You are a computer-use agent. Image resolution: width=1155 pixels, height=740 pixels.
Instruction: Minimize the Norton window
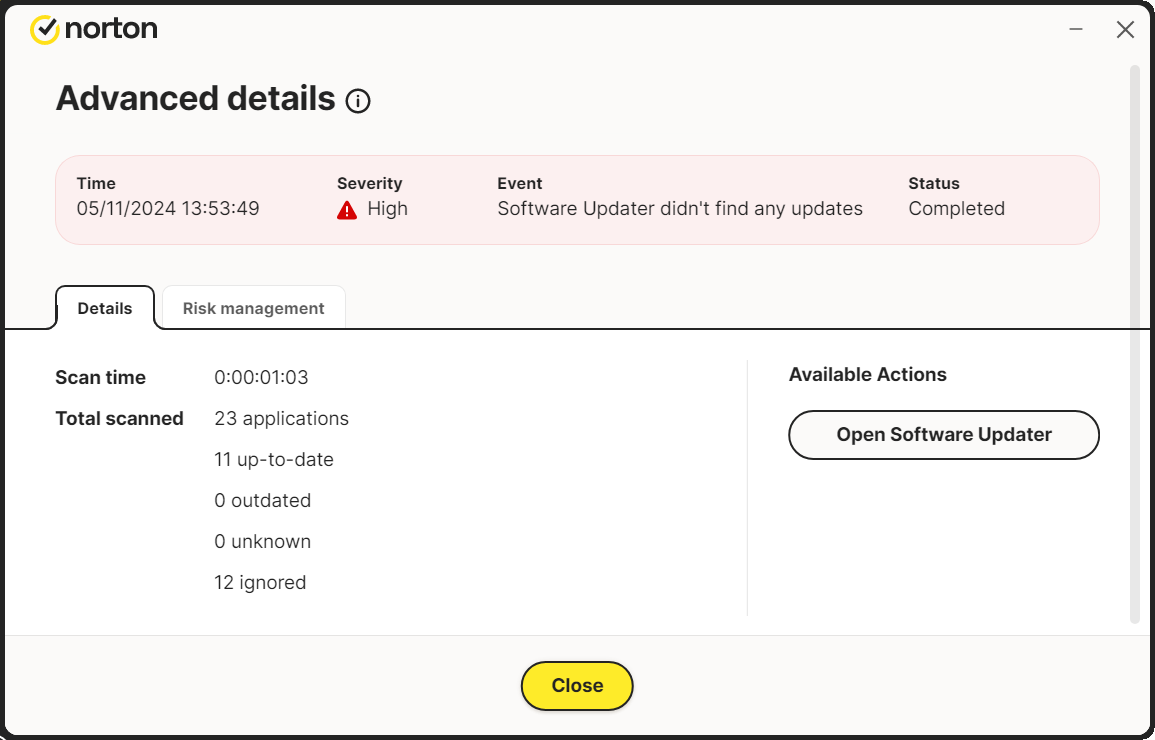[1076, 30]
